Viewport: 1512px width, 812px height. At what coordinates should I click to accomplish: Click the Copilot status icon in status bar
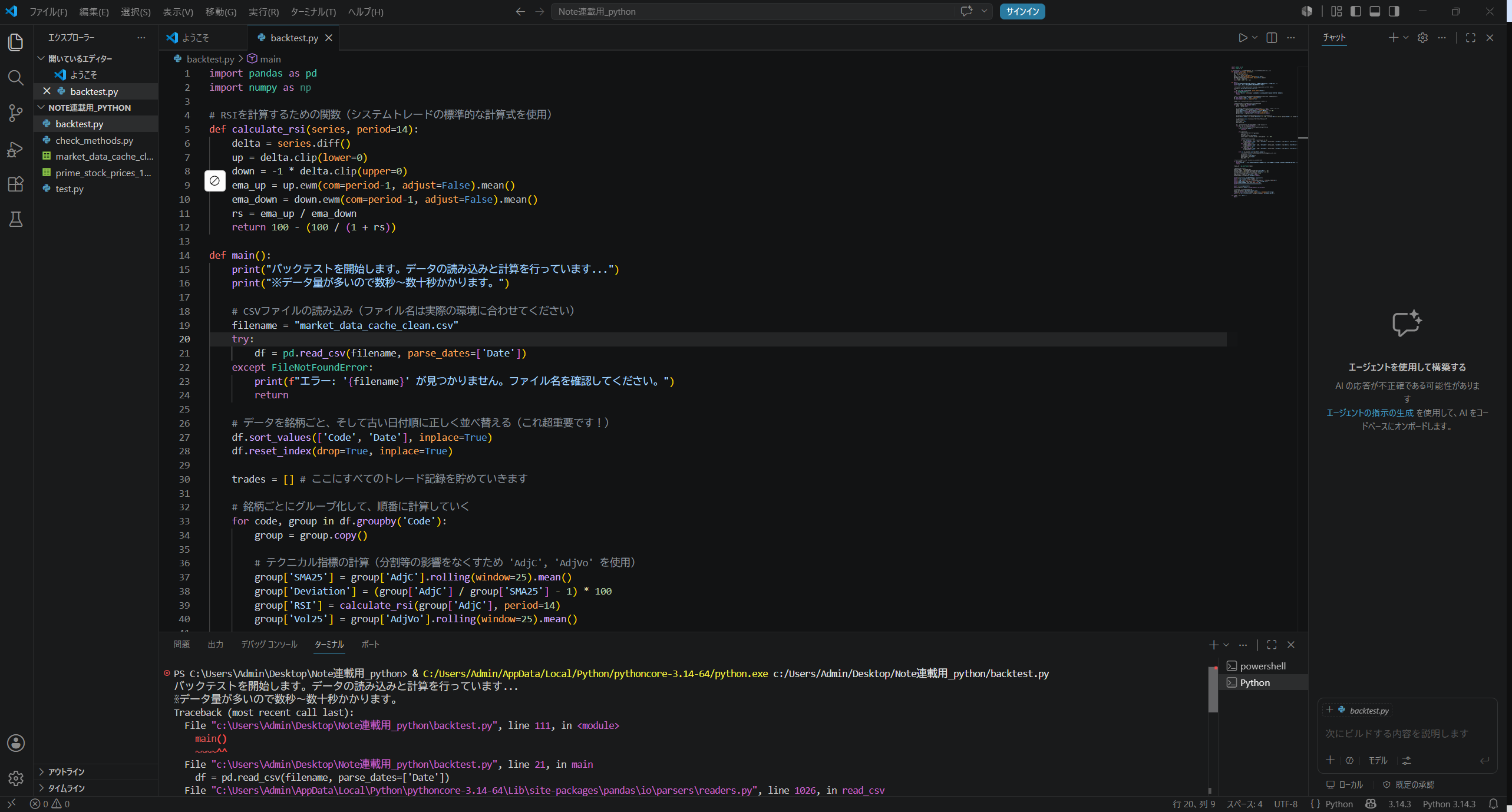pyautogui.click(x=1371, y=804)
